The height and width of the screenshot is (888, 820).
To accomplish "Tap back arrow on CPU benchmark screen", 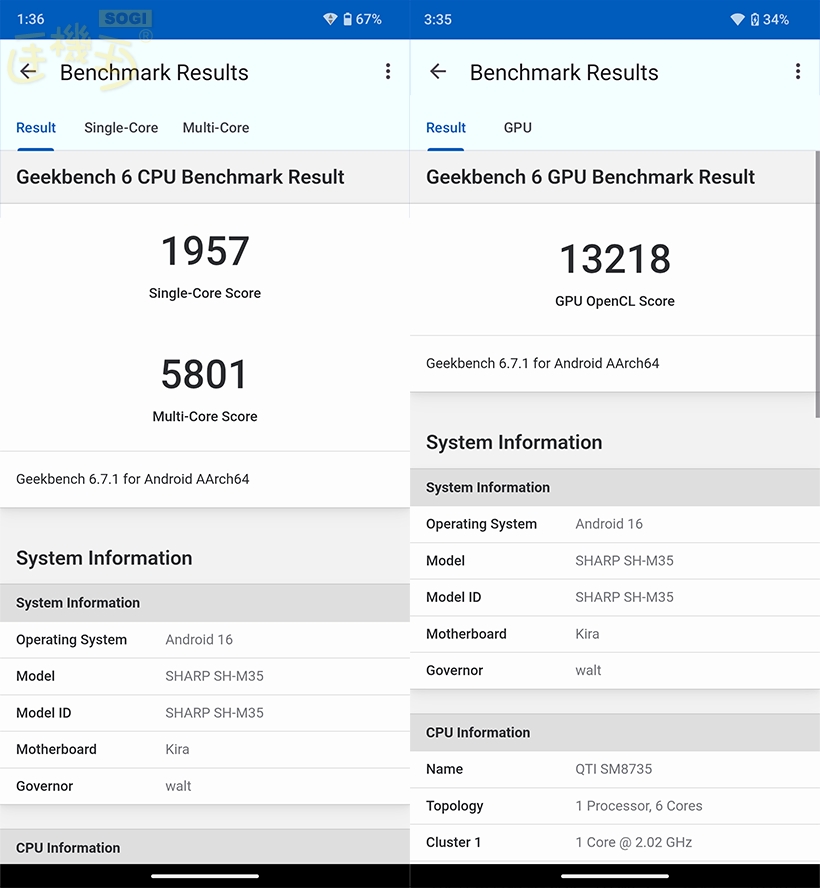I will 28,72.
